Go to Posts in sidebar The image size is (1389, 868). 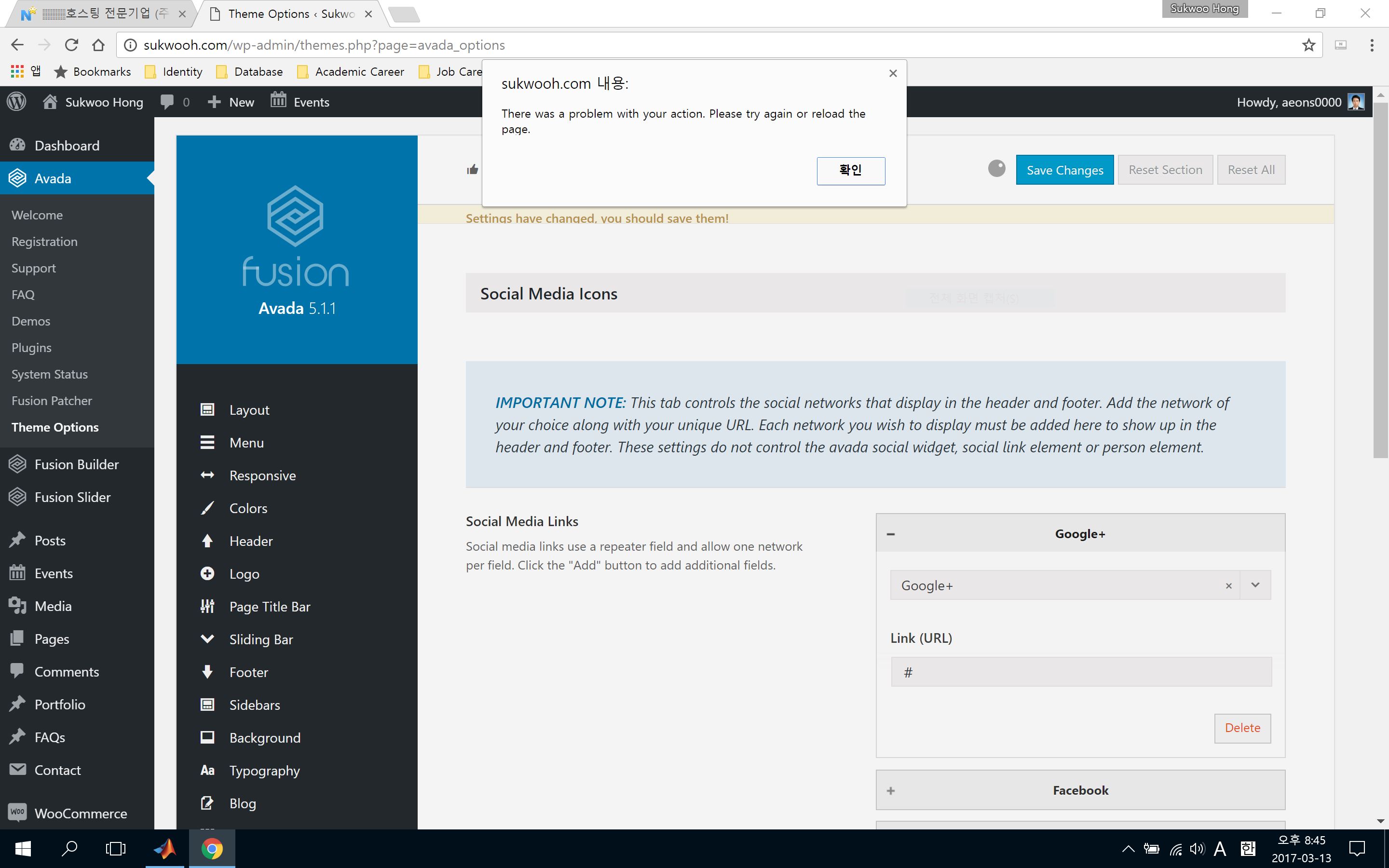pos(77,540)
